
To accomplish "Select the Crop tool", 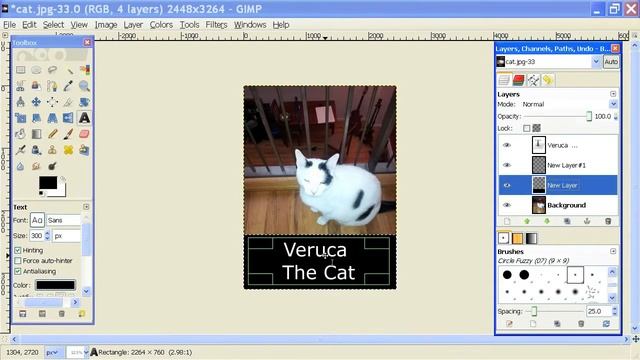I will tap(68, 102).
